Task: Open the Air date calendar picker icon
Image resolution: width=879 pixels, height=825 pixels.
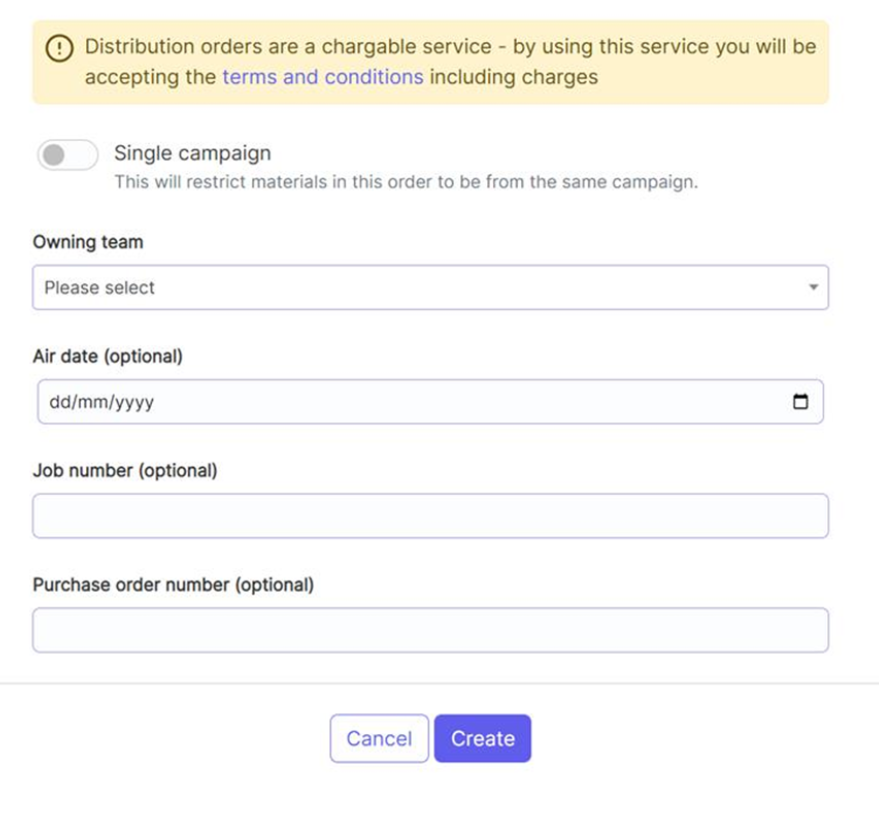Action: pos(800,402)
